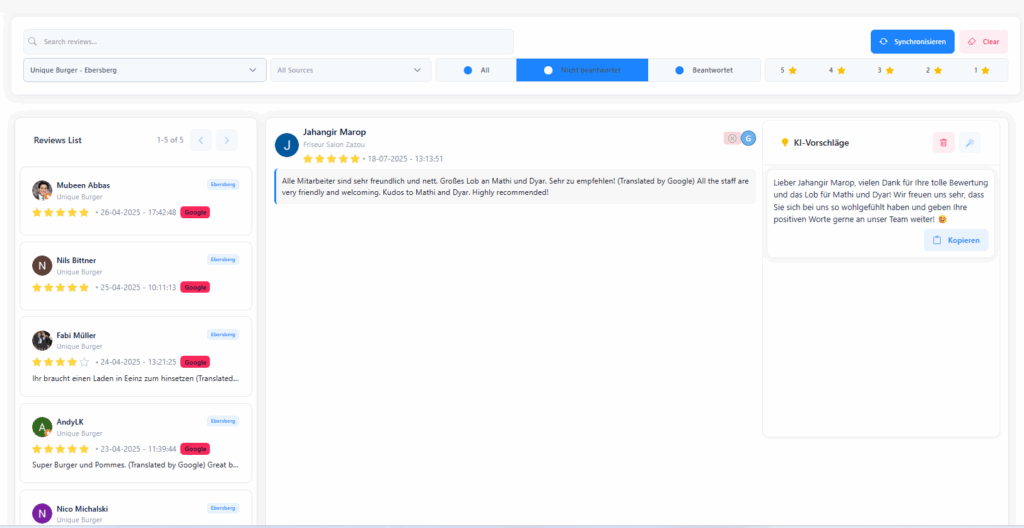Go to next page of reviews list
Viewport: 1024px width, 528px height.
[227, 140]
